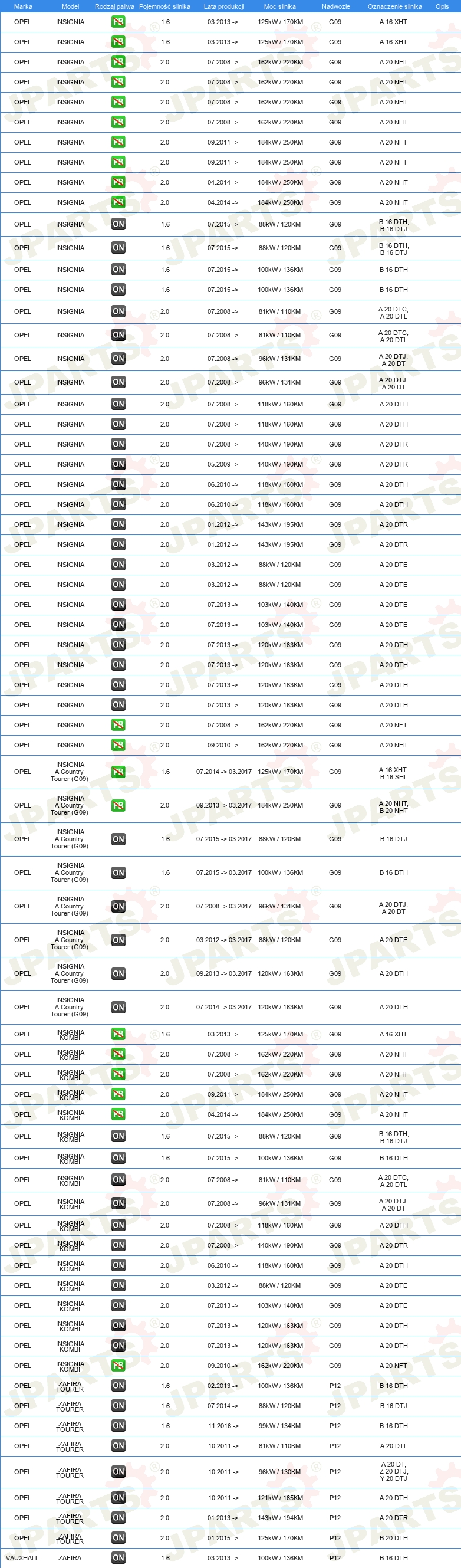The image size is (461, 1568).
Task: Click the '03.2012 -> 03.2017' production years cell
Action: coord(224,940)
